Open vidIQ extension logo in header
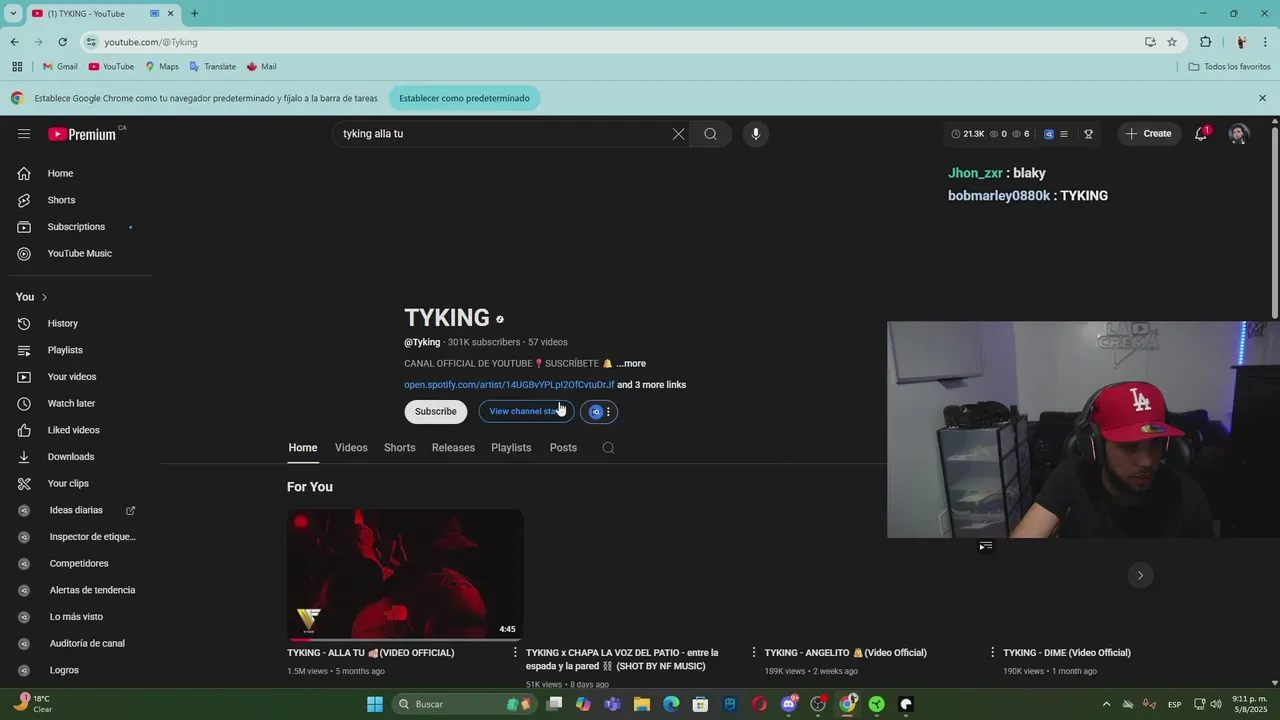Viewport: 1280px width, 720px height. pyautogui.click(x=1048, y=134)
